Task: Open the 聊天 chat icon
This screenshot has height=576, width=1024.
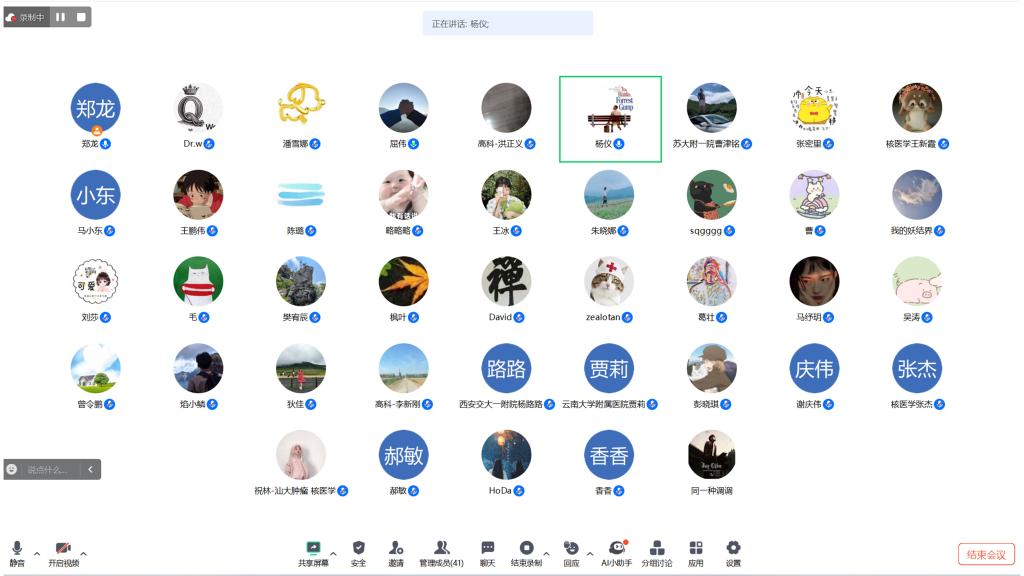Action: coord(487,553)
